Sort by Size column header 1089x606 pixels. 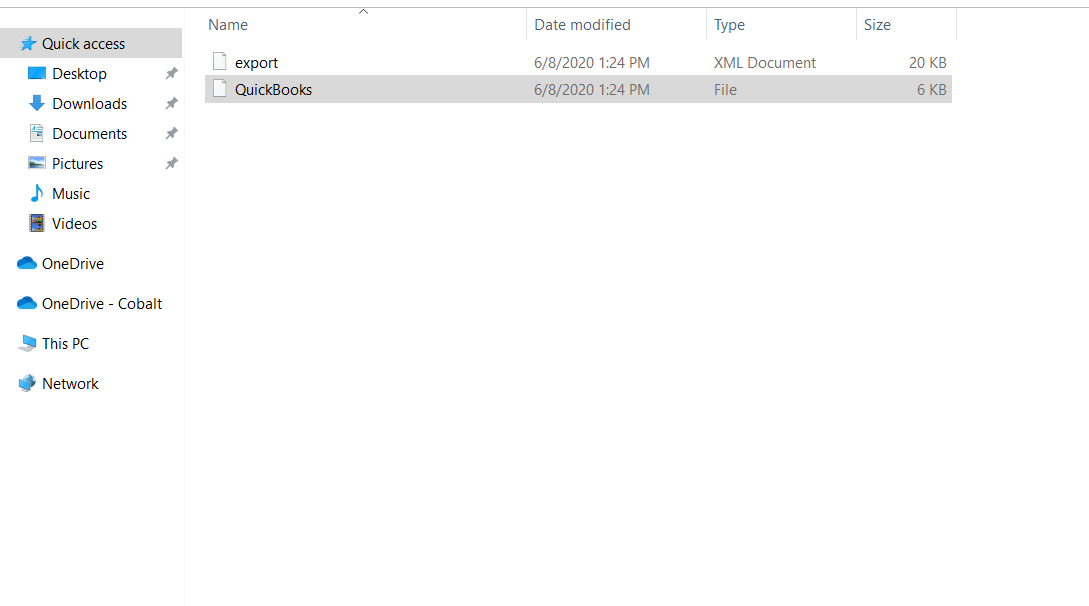coord(877,24)
